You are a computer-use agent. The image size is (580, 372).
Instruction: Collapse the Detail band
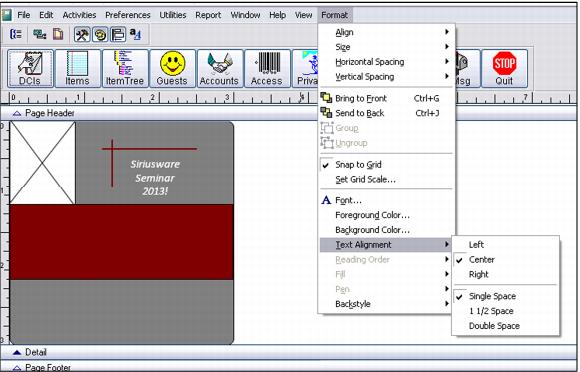17,352
